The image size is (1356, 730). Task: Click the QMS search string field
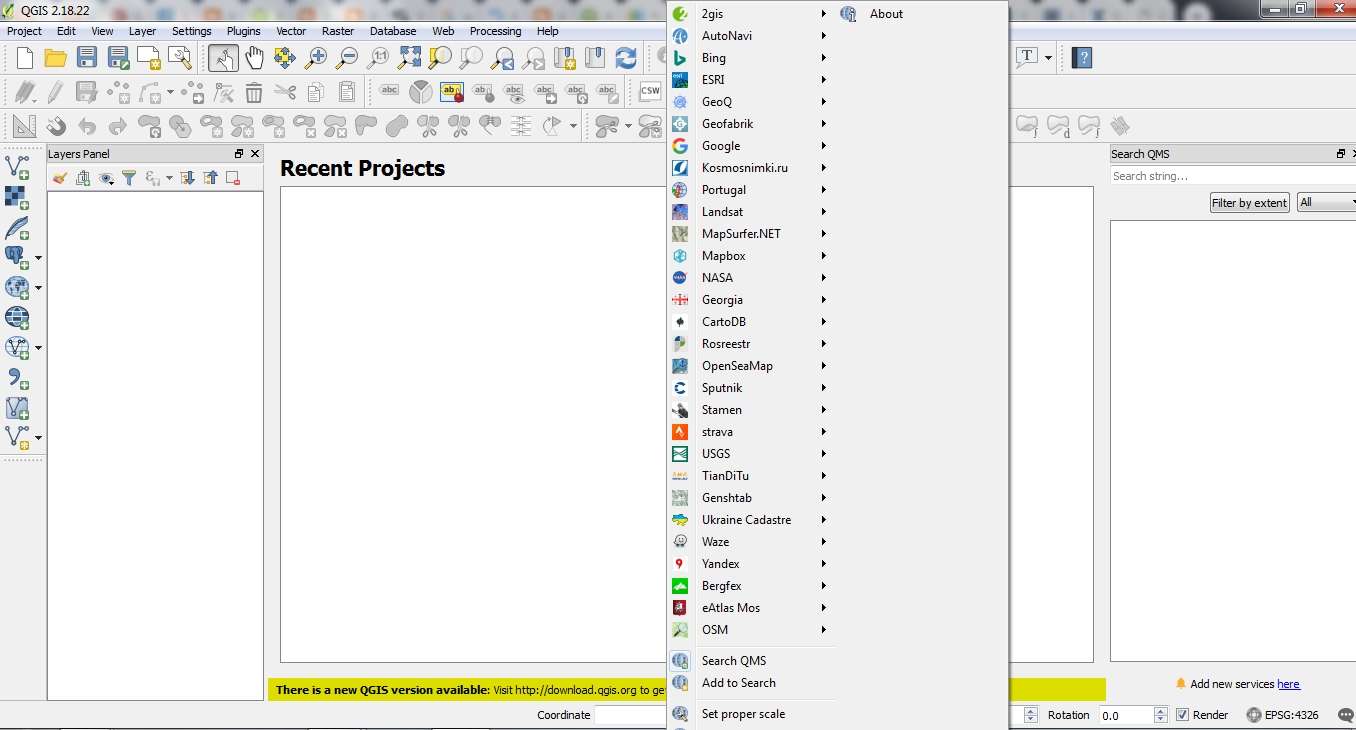(x=1232, y=175)
